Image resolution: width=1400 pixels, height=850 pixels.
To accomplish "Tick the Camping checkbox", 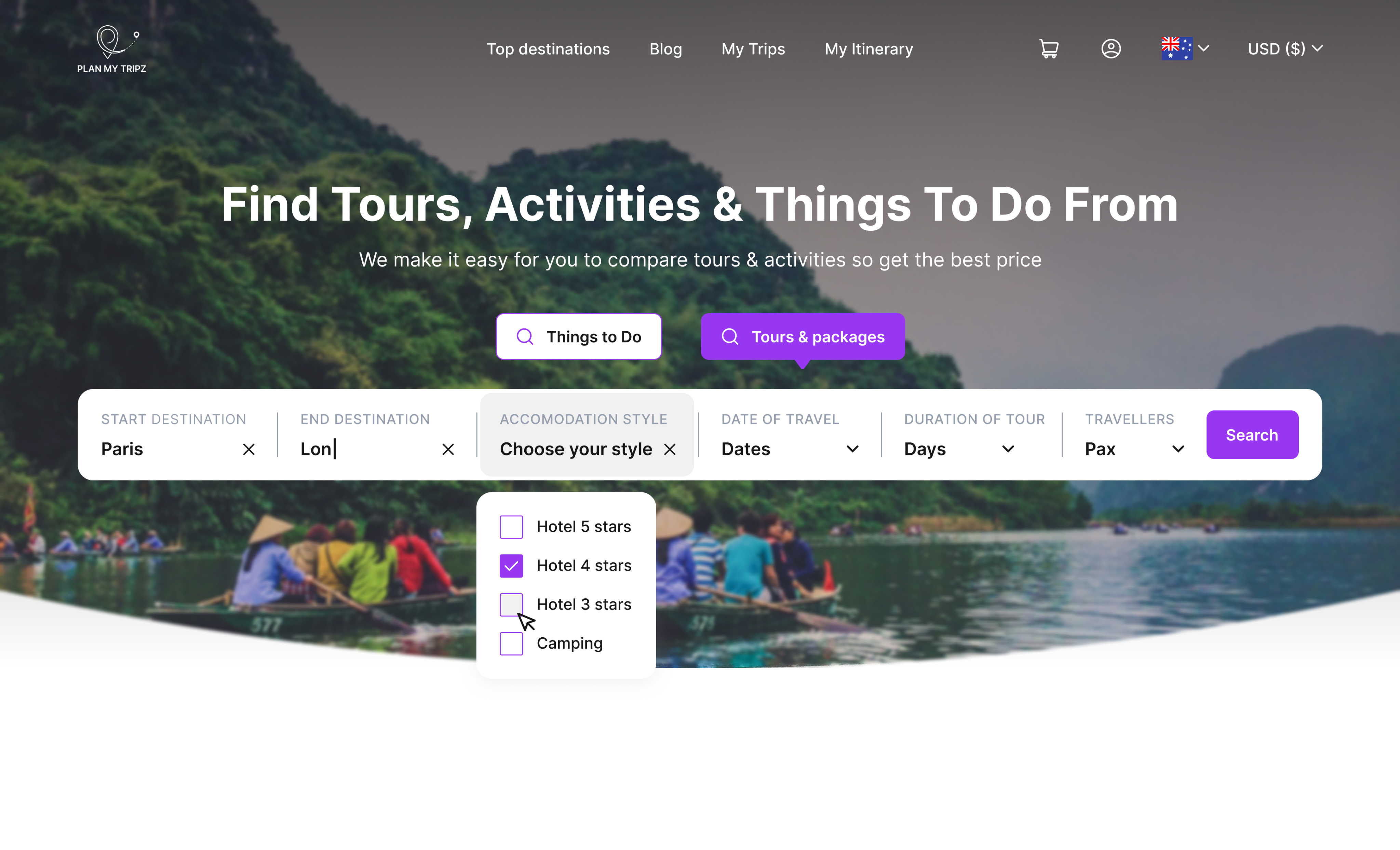I will tap(511, 643).
